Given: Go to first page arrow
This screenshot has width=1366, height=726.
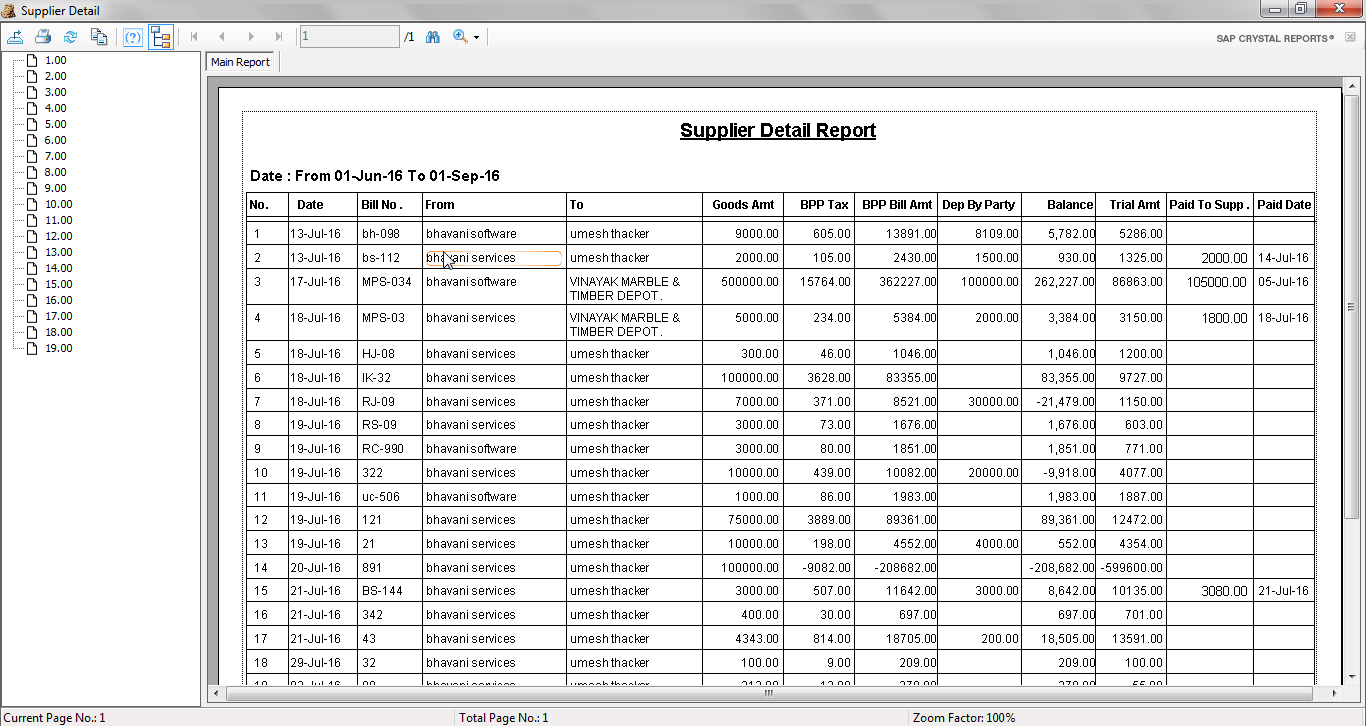Looking at the screenshot, I should point(194,37).
